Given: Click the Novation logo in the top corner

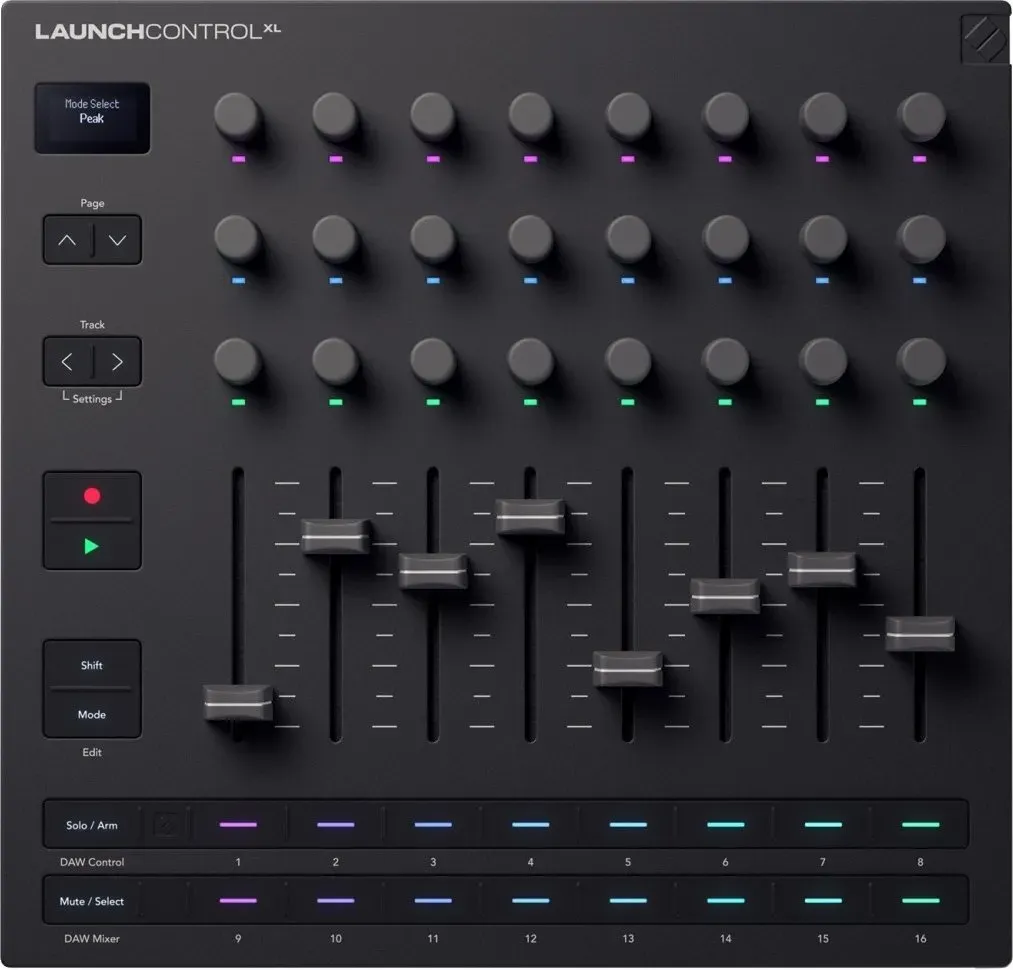Looking at the screenshot, I should click(x=985, y=37).
